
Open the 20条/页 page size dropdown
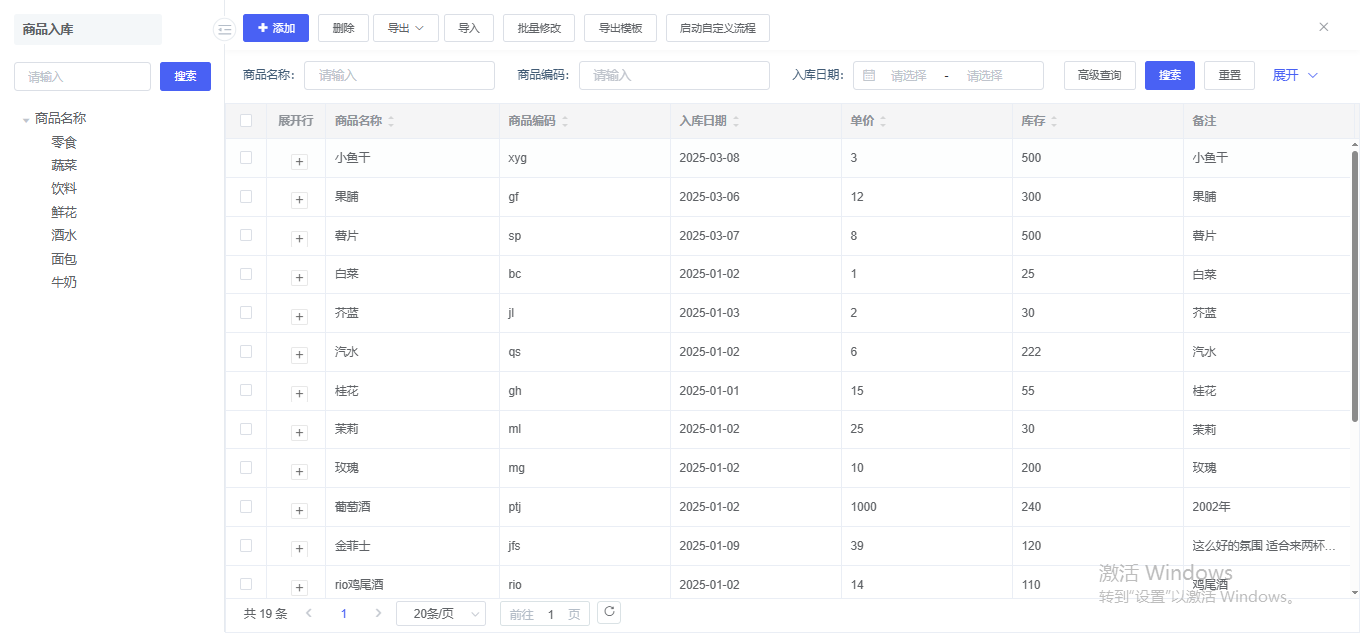(441, 614)
